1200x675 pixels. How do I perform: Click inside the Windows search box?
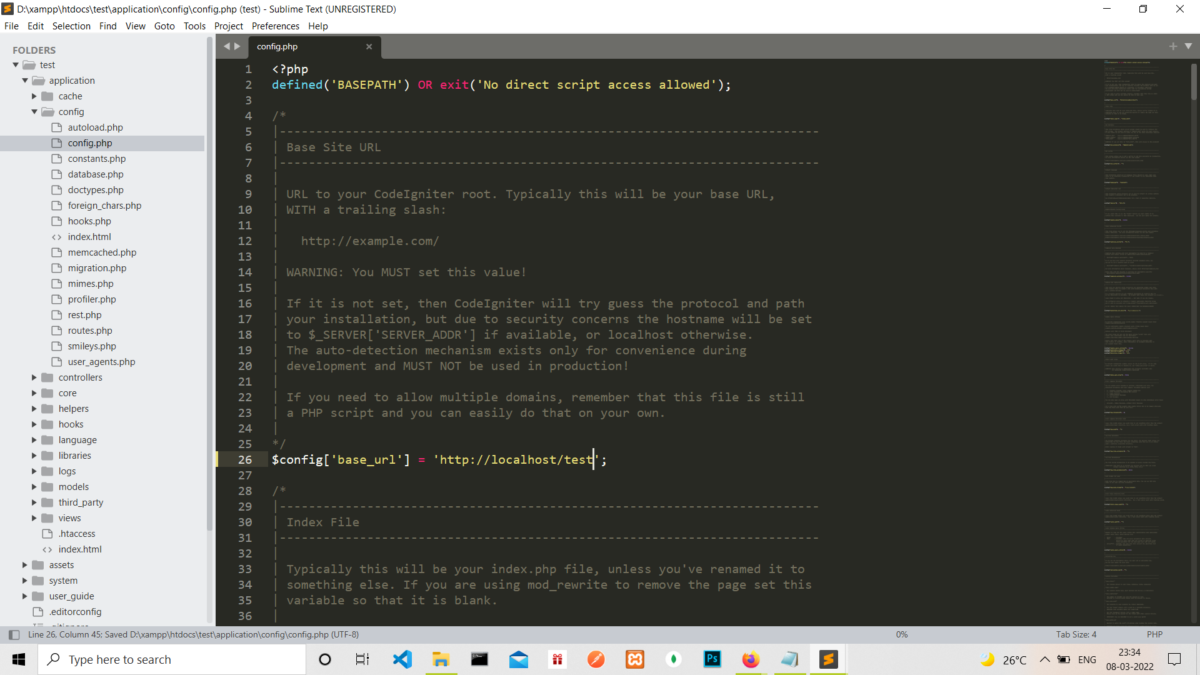[x=170, y=659]
